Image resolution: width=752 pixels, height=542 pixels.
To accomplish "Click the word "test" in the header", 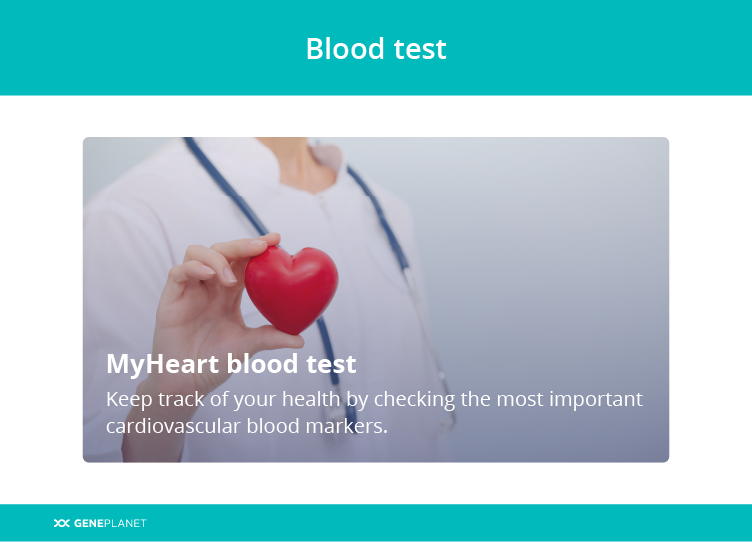I will (x=420, y=49).
